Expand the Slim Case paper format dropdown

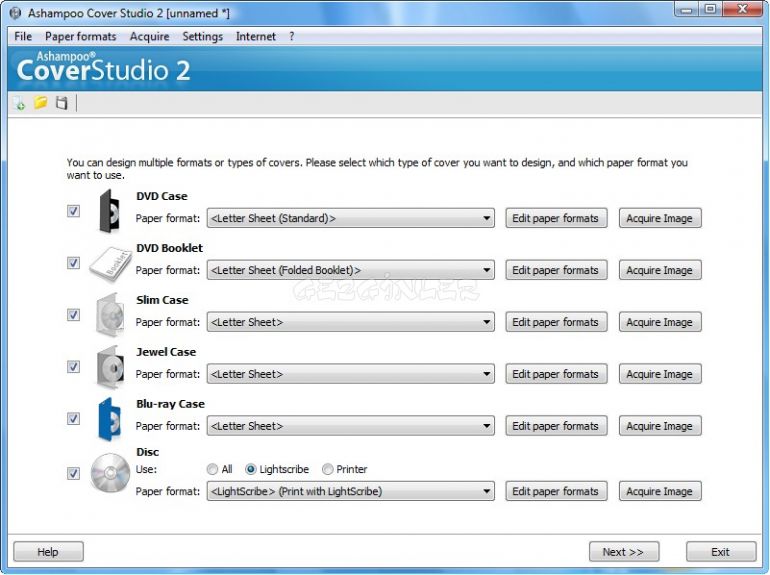(351, 322)
